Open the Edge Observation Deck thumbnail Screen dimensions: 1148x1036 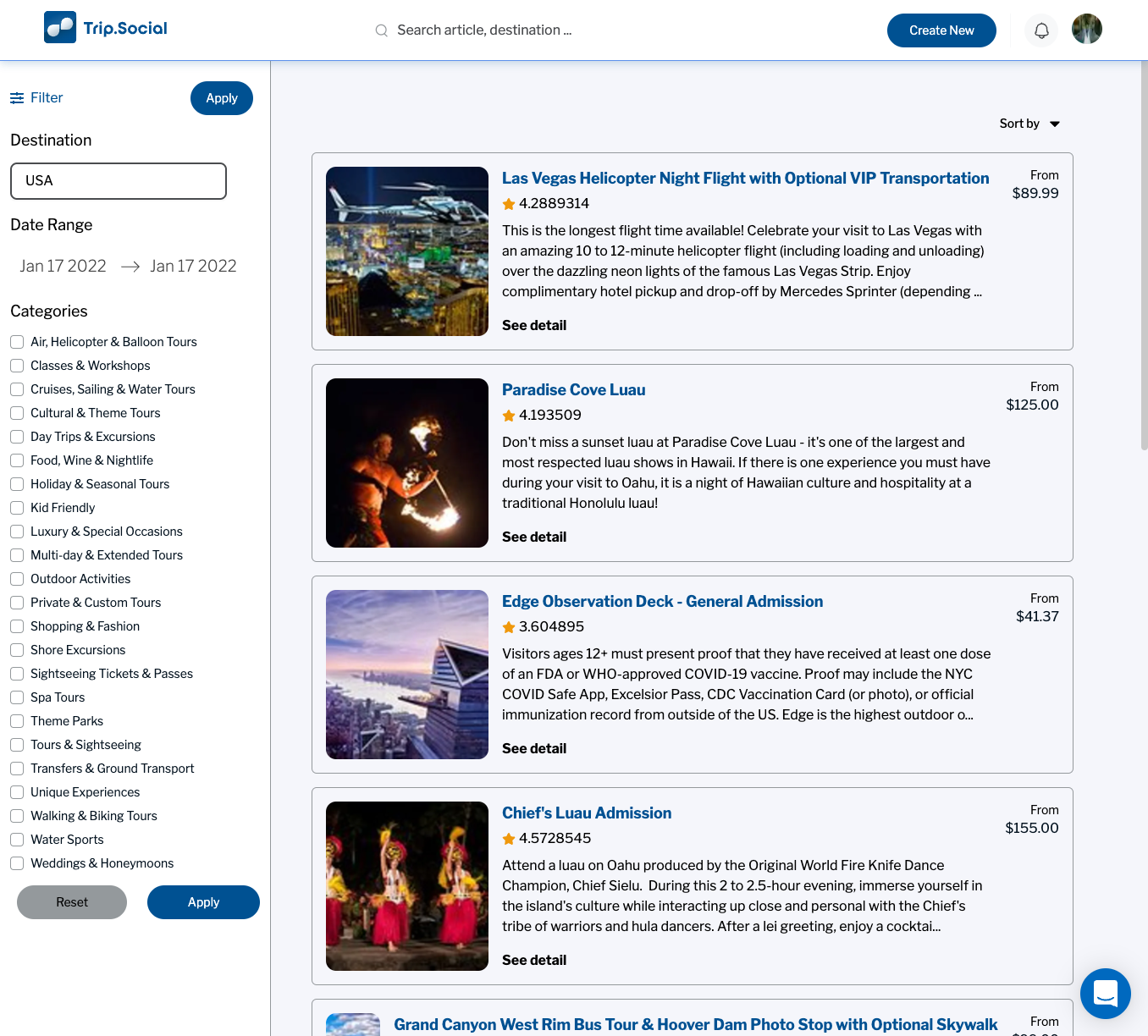click(407, 675)
